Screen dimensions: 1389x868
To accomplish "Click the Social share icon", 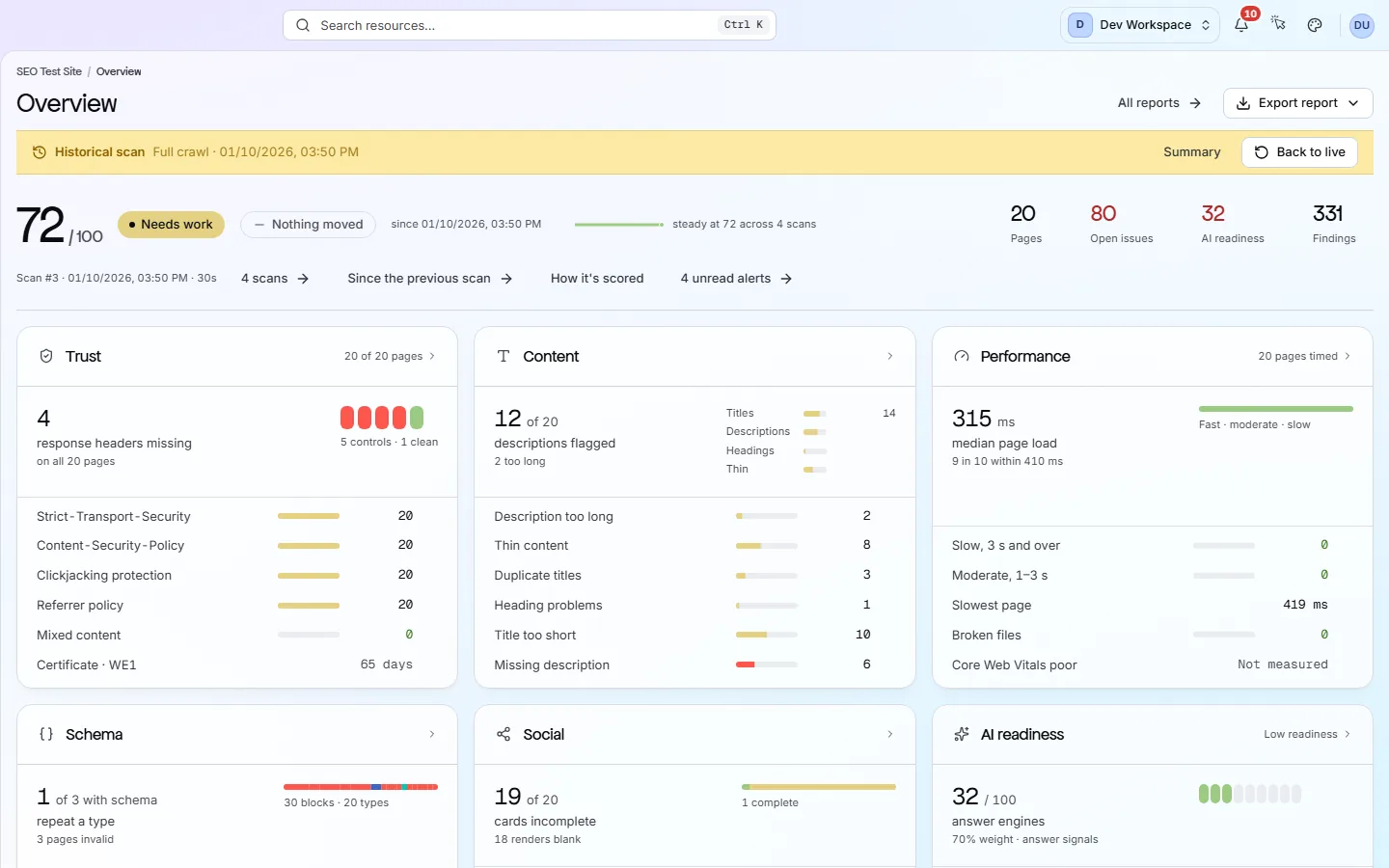I will (x=504, y=734).
